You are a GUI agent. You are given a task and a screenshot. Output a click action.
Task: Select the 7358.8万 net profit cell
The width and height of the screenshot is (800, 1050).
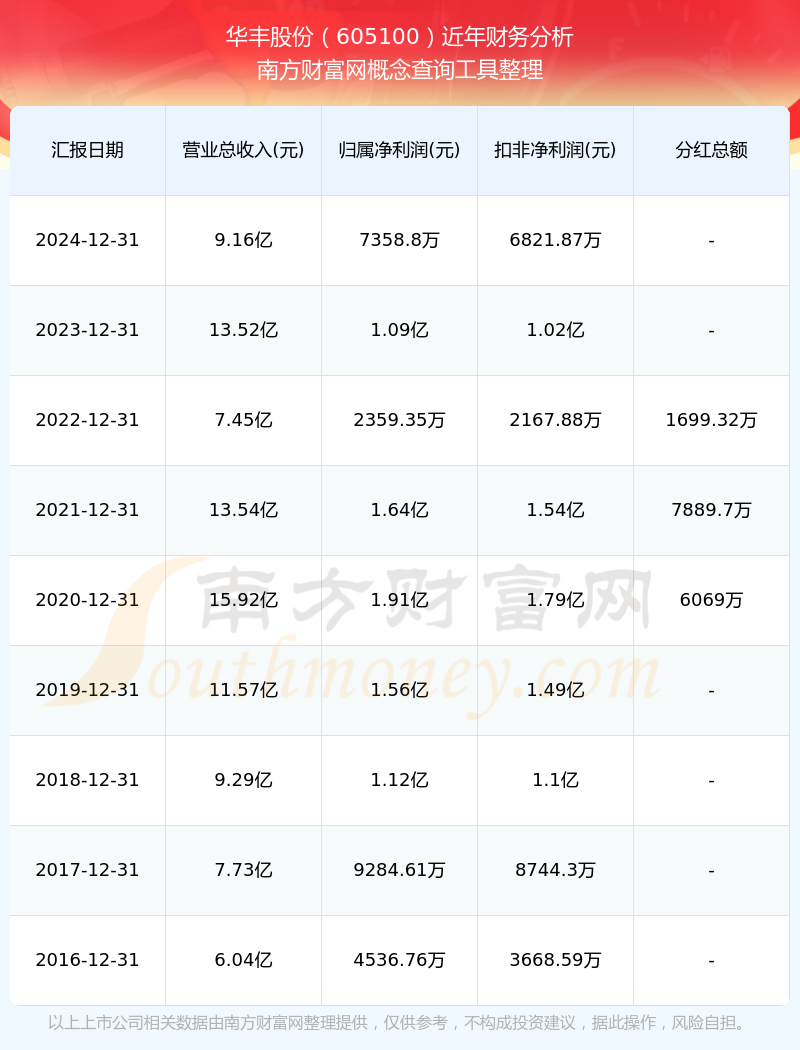click(x=400, y=240)
